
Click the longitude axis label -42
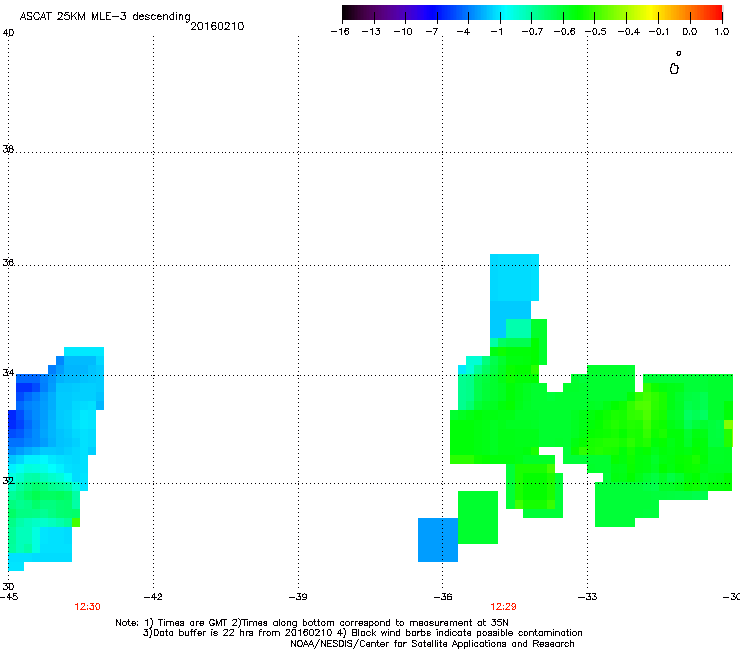tap(153, 597)
